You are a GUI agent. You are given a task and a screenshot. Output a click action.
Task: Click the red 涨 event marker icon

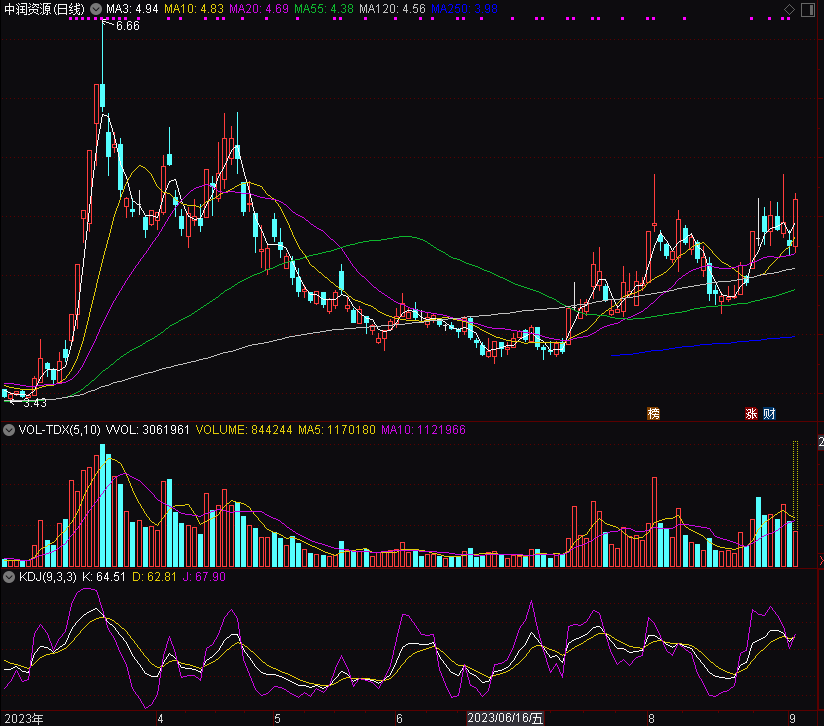point(751,413)
